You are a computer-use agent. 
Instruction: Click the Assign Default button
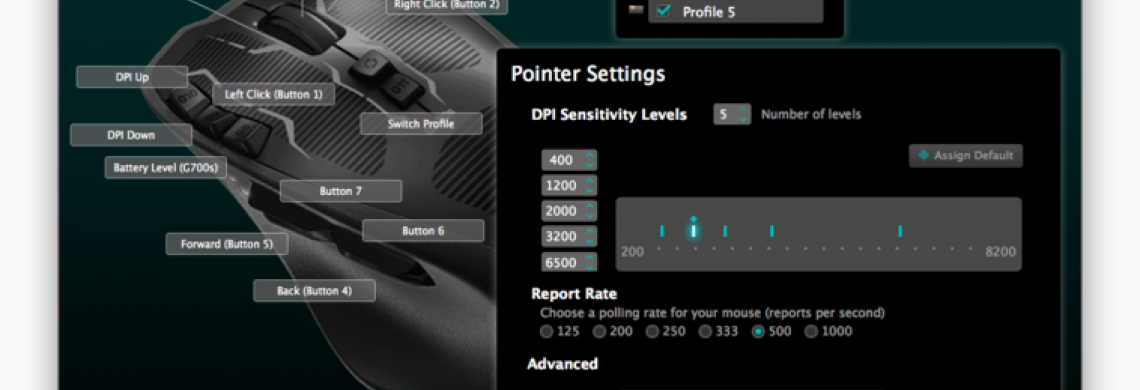966,156
